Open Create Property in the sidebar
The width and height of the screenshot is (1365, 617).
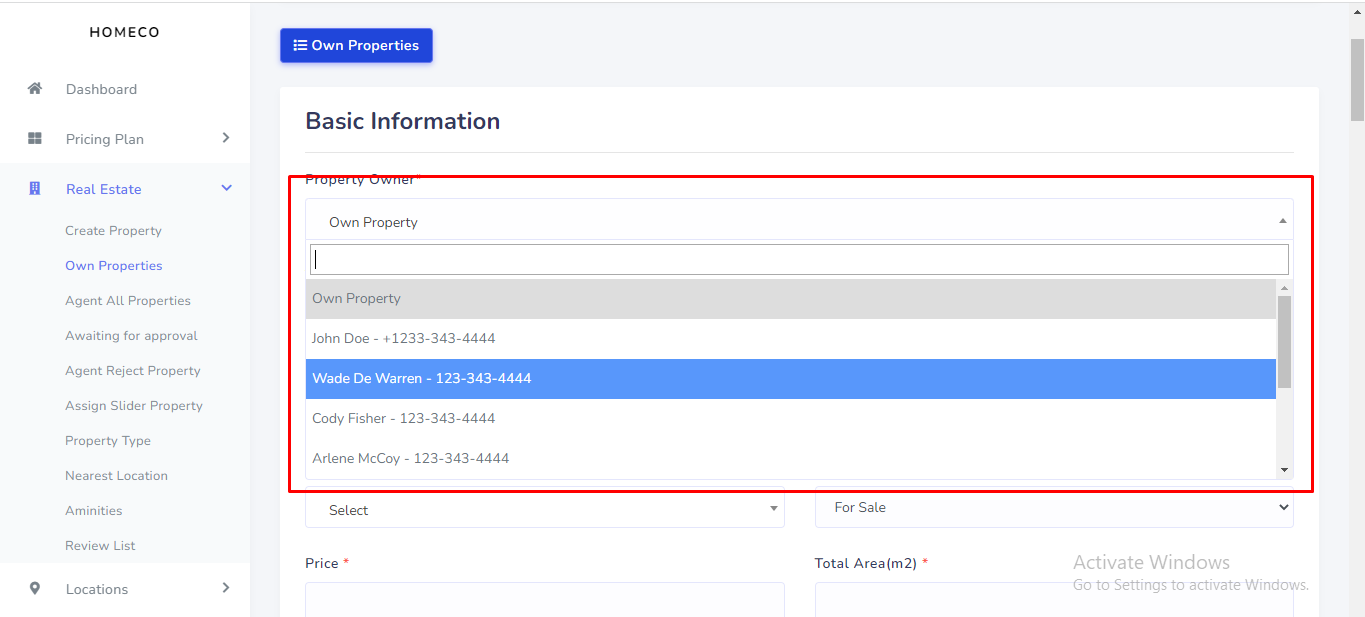coord(113,231)
